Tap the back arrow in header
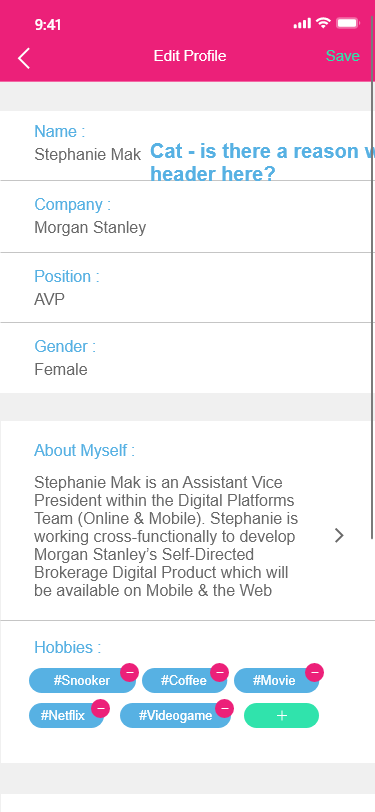The width and height of the screenshot is (375, 812). [x=24, y=58]
